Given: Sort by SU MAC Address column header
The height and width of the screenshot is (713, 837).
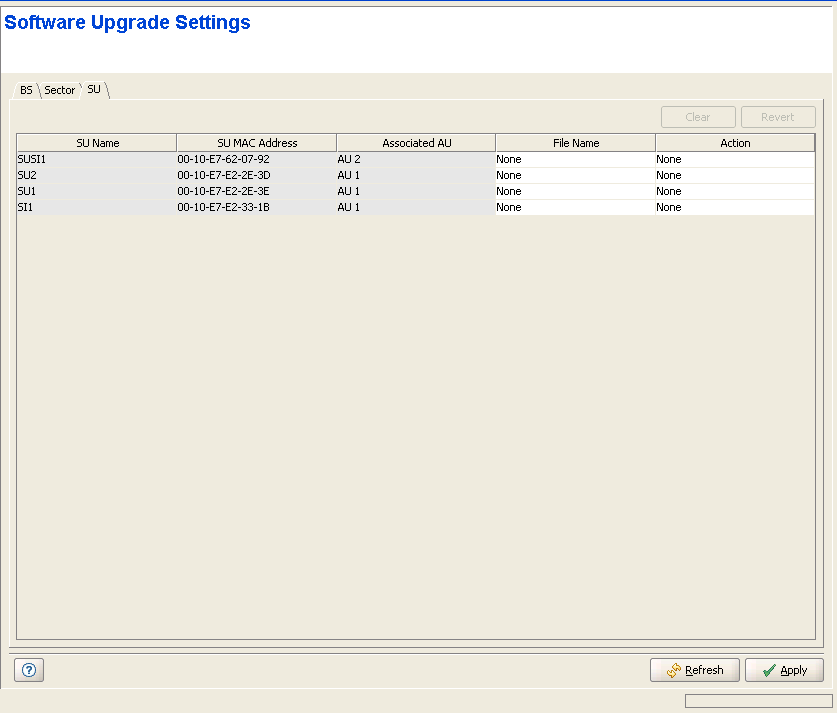Looking at the screenshot, I should click(257, 143).
